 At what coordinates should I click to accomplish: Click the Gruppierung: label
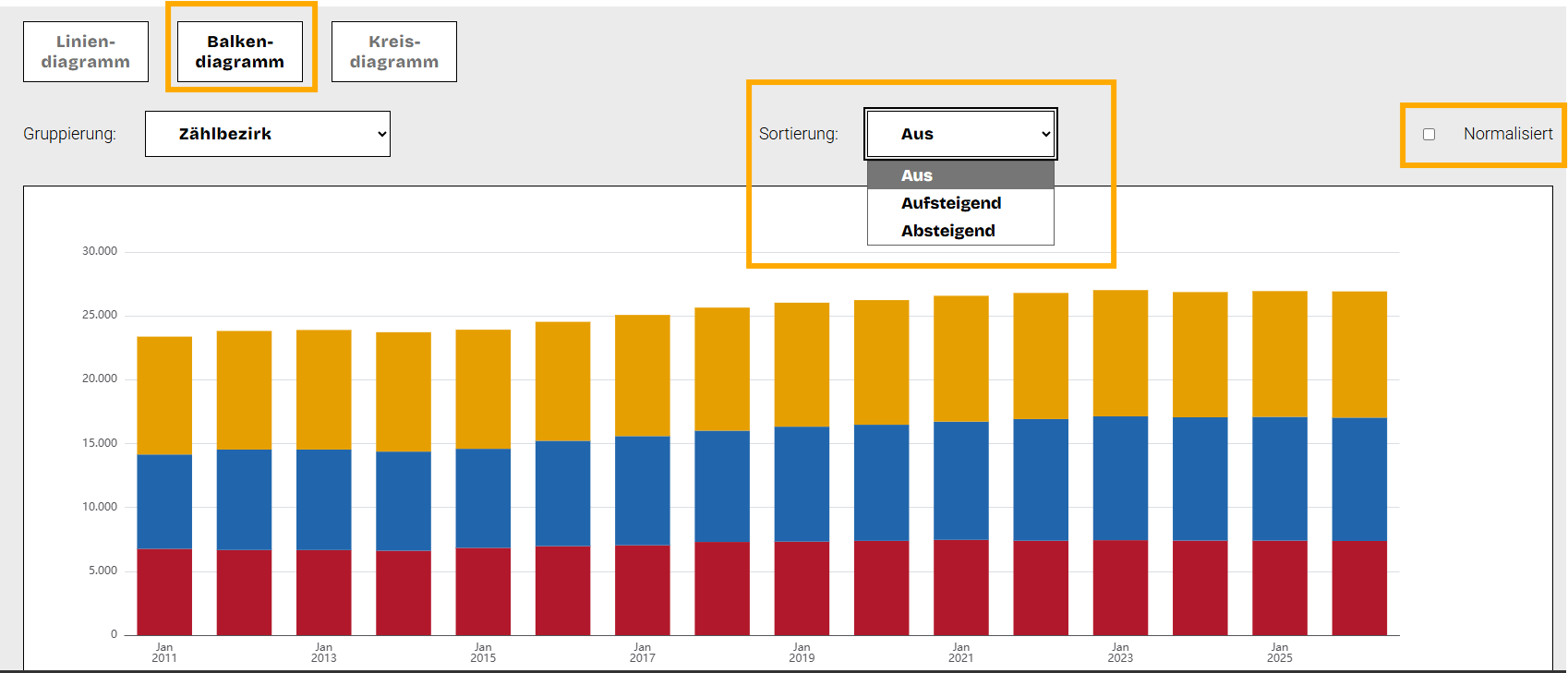(70, 134)
